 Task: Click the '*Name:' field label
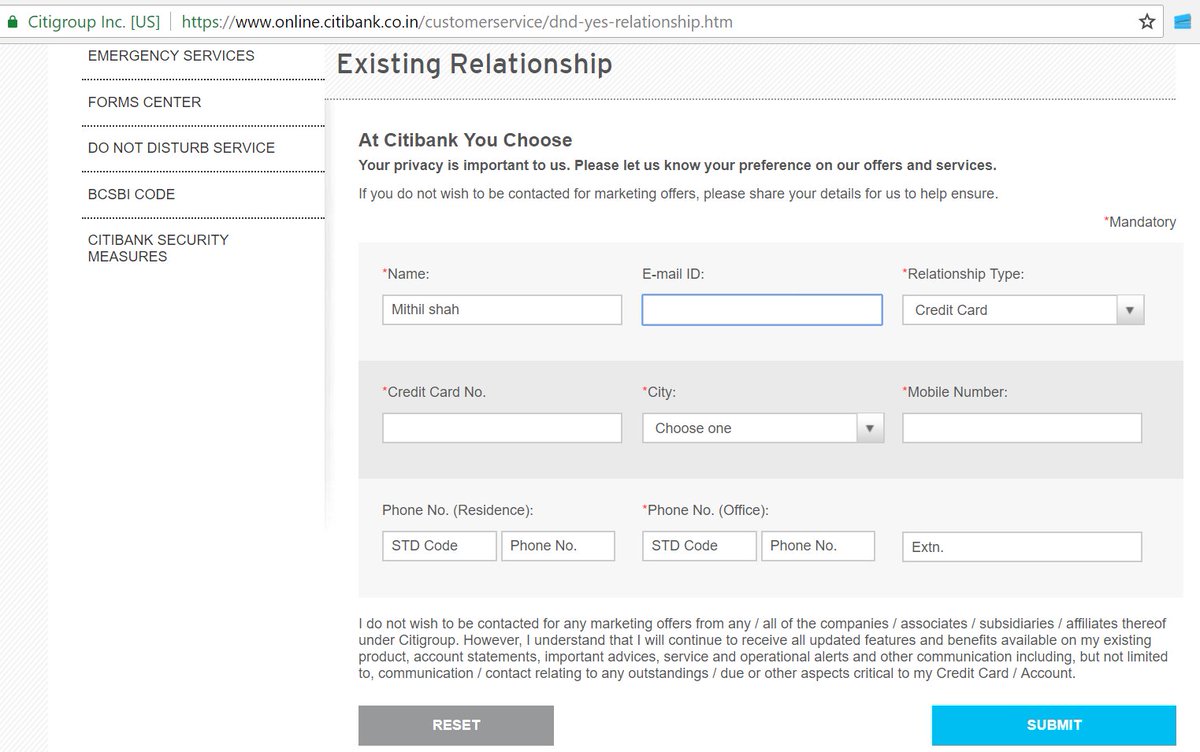coord(405,273)
